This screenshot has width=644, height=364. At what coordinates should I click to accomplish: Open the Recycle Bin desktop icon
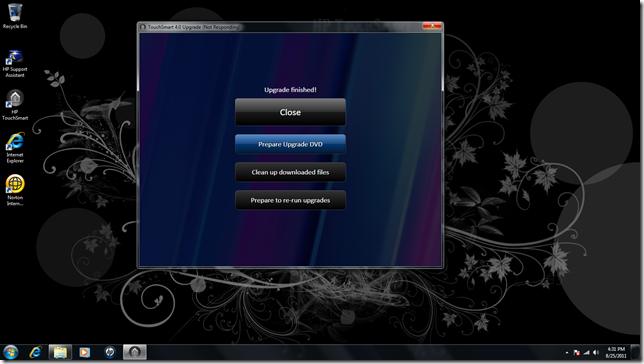[15, 16]
